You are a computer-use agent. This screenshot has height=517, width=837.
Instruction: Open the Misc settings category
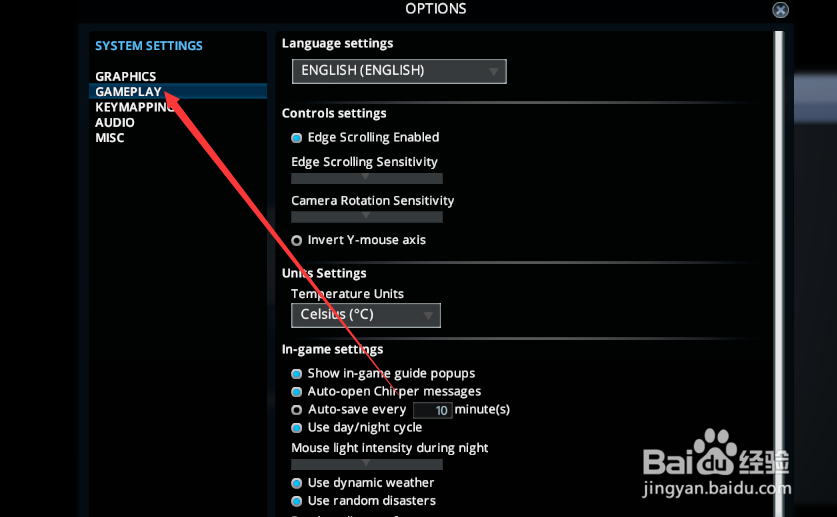tap(110, 138)
